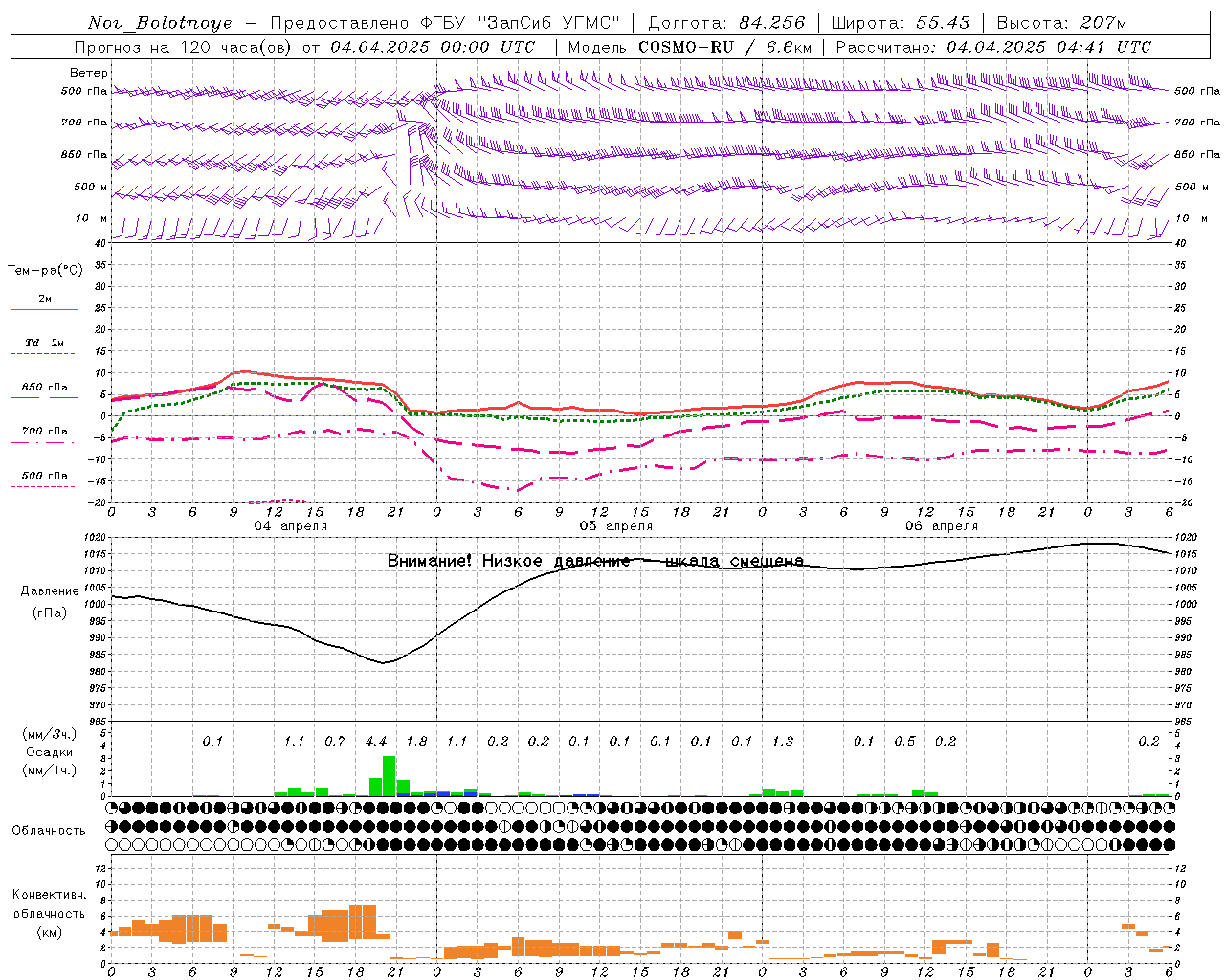The image size is (1225, 980).
Task: Click the 1.3 precipitation value label
Action: coord(783,741)
